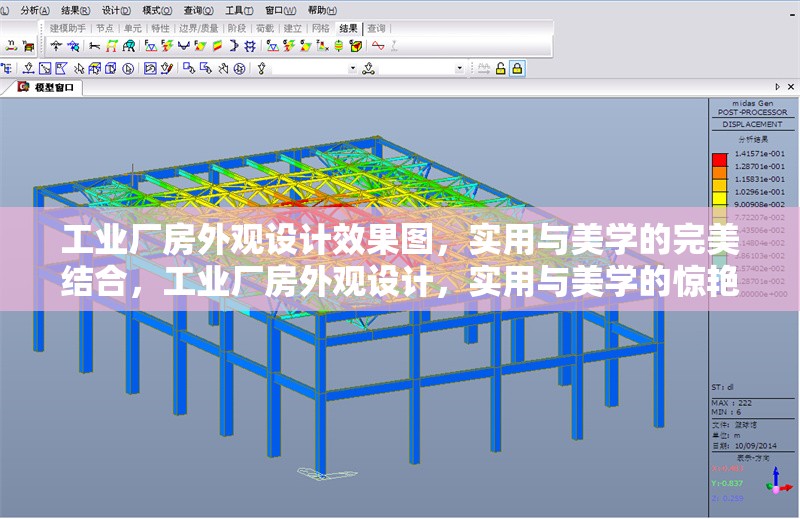Open the 工具(T) menu
The image size is (800, 519).
pos(239,9)
